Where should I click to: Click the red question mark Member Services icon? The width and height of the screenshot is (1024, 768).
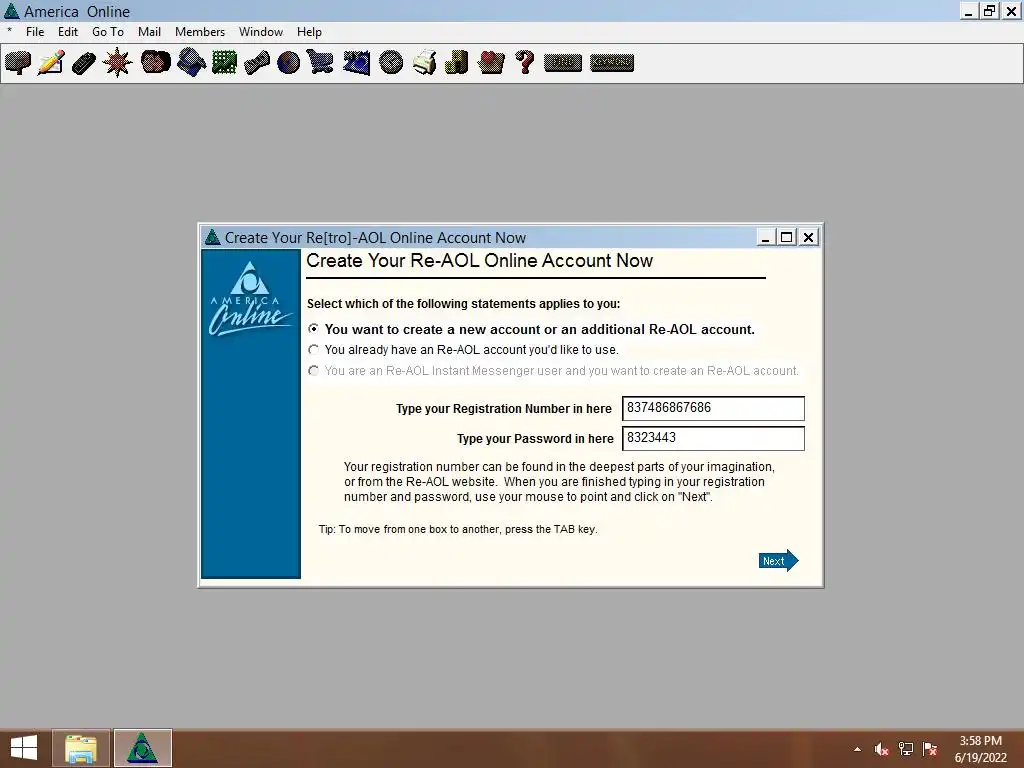tap(524, 63)
